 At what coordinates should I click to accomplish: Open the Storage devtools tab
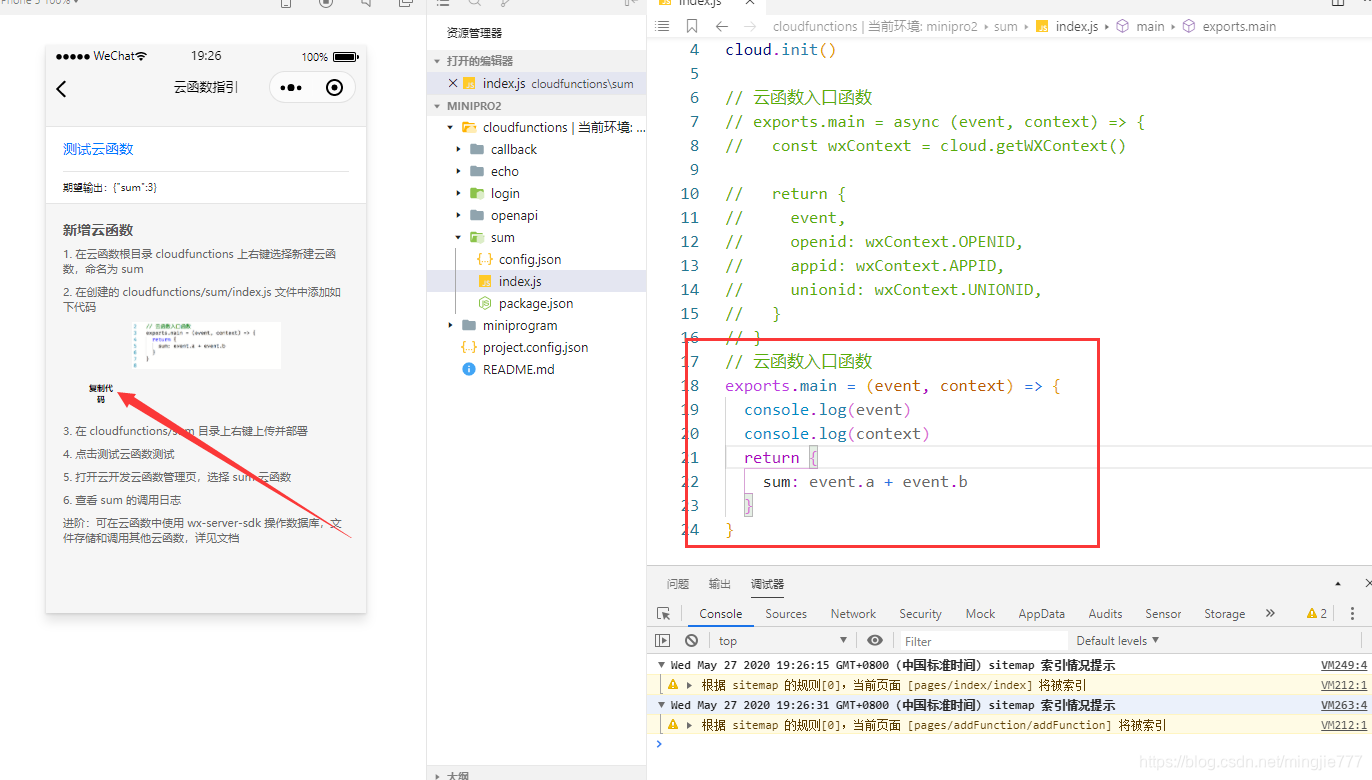tap(1224, 614)
